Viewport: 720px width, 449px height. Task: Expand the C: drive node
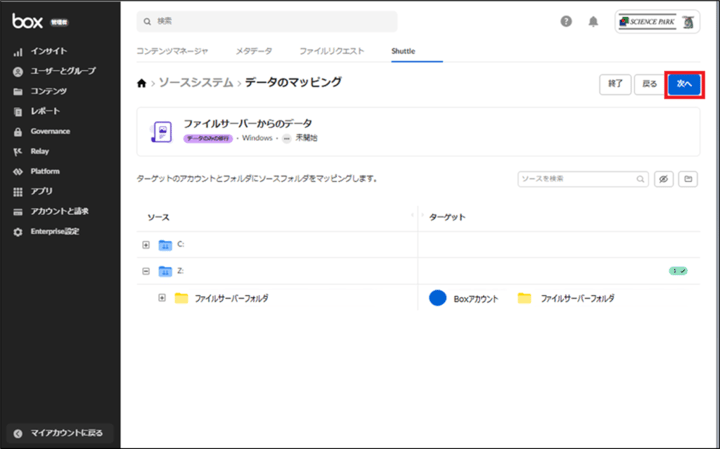(x=146, y=245)
